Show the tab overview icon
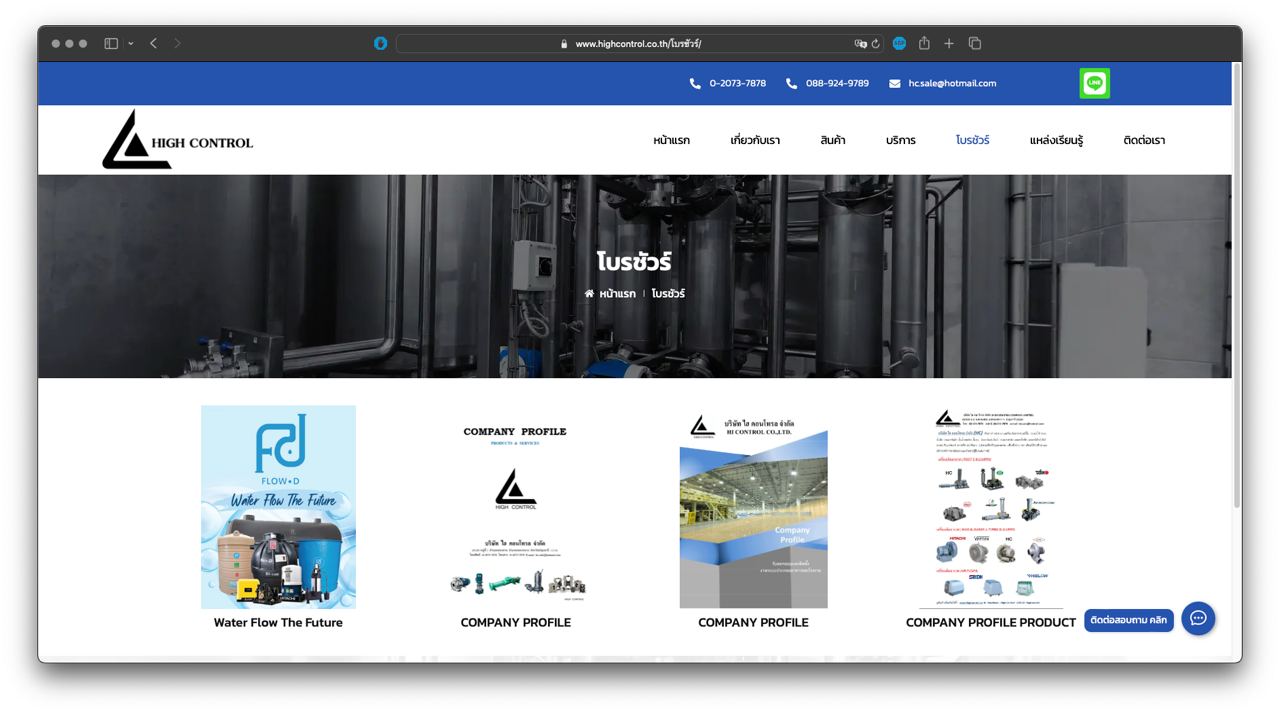Viewport: 1280px width, 713px height. [975, 44]
